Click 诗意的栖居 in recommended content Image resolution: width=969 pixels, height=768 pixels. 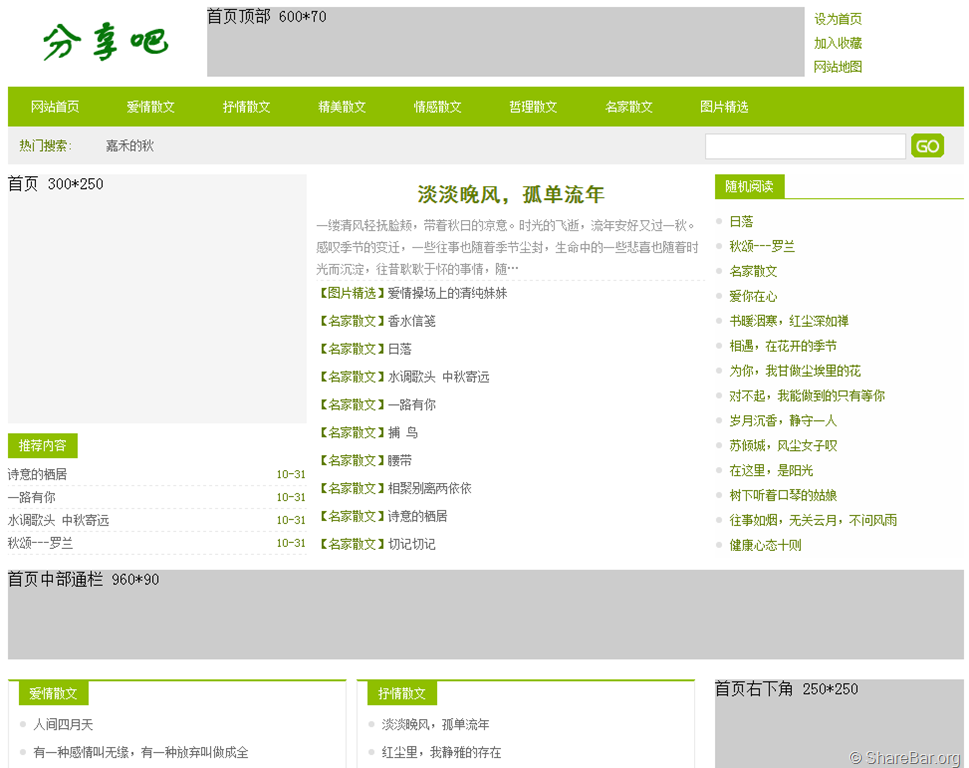(38, 474)
